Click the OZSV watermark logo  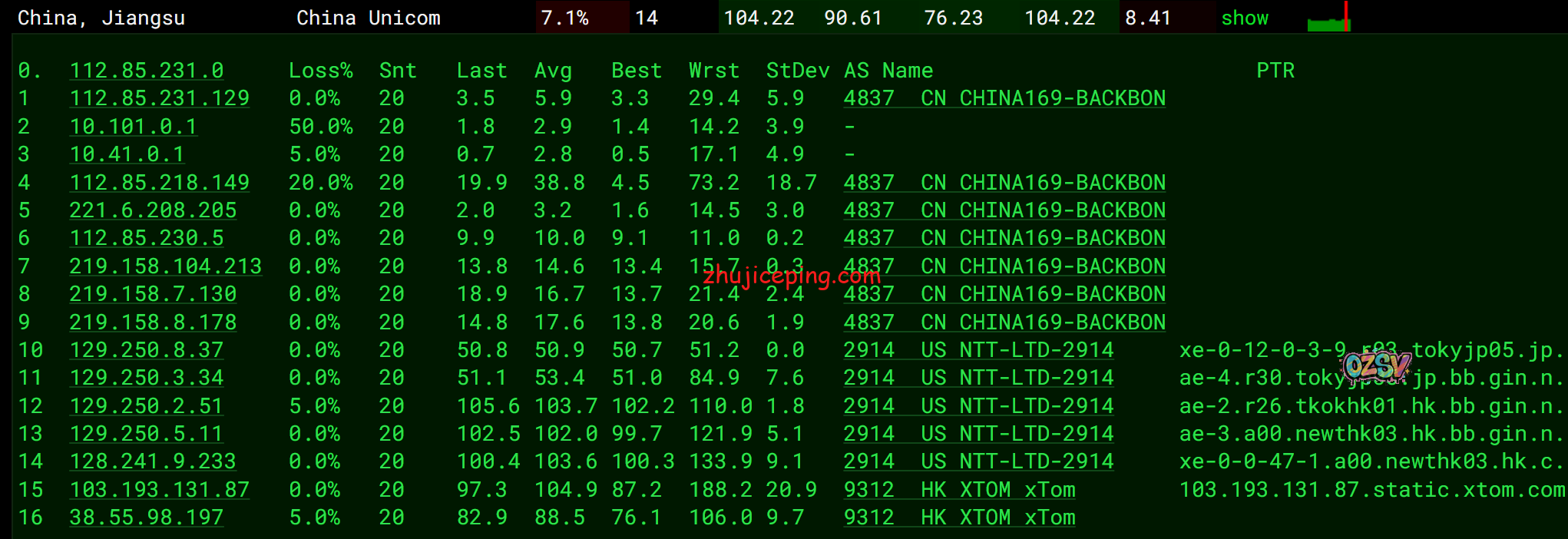point(1376,365)
